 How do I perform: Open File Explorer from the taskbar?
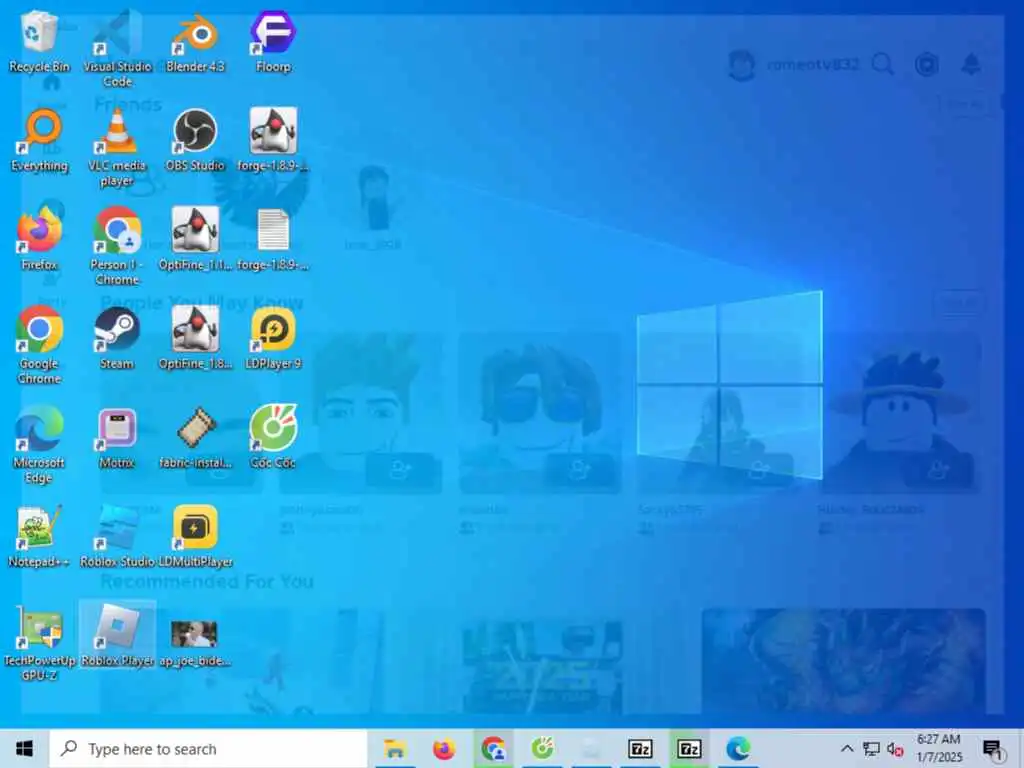coord(395,748)
